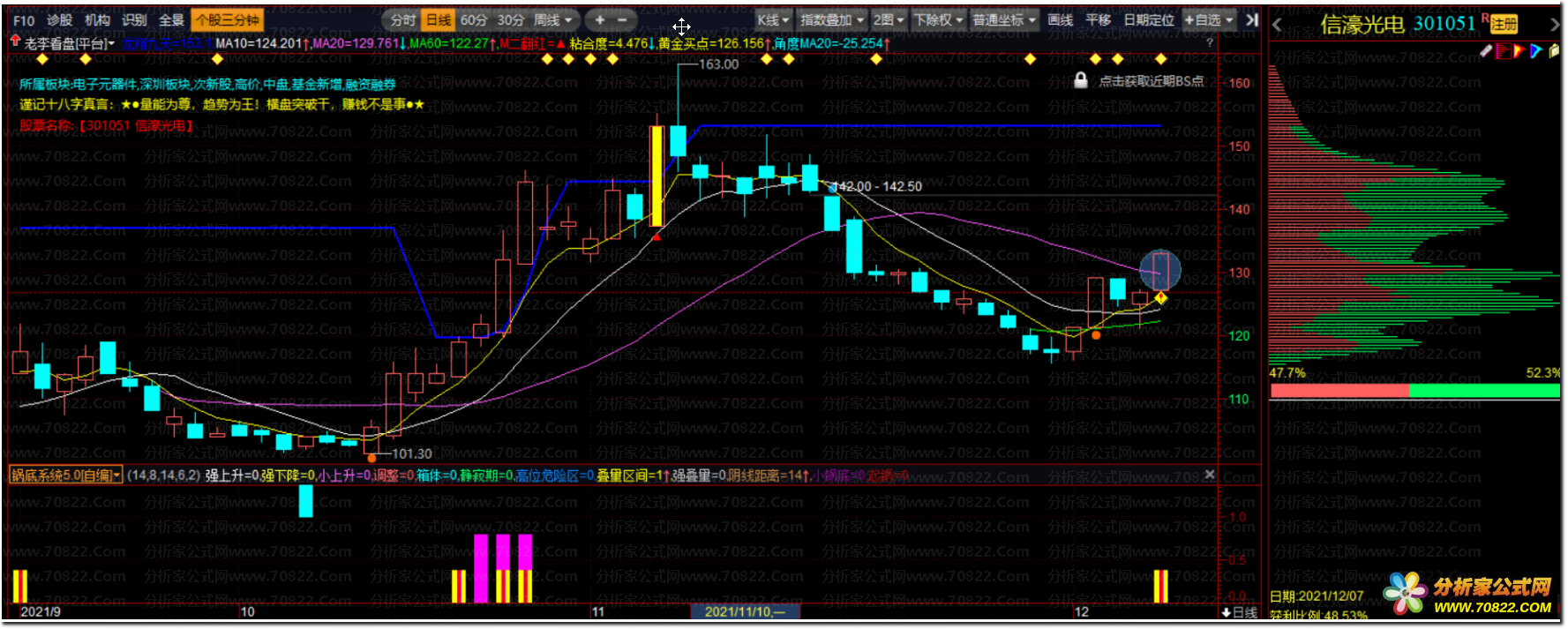
Task: Click 点击获取近期BS点 link
Action: tap(1151, 81)
